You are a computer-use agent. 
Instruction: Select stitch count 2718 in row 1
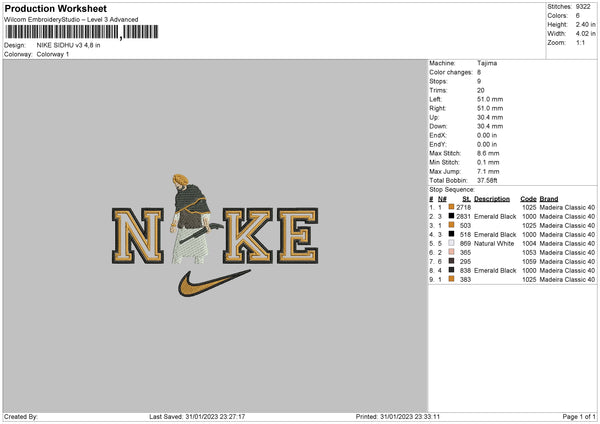pos(464,207)
